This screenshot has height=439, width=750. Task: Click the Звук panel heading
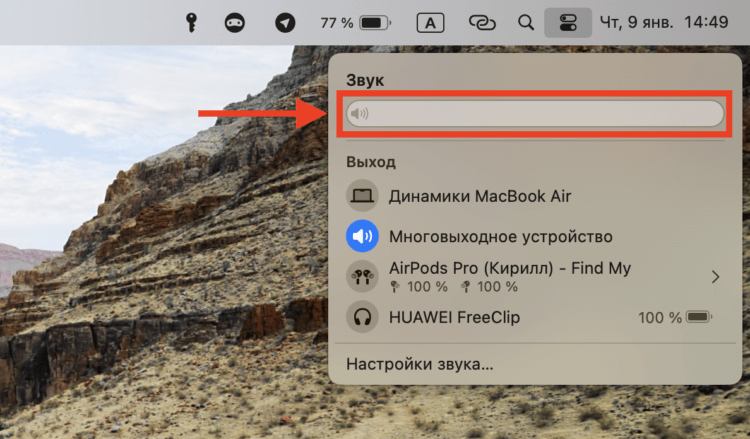365,80
